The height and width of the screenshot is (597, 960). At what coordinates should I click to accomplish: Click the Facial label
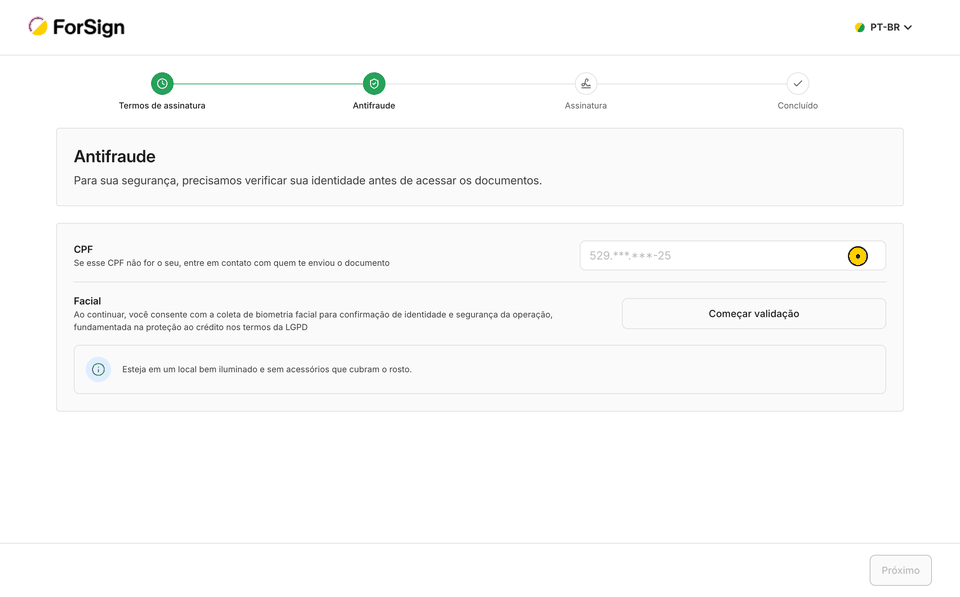pyautogui.click(x=88, y=301)
